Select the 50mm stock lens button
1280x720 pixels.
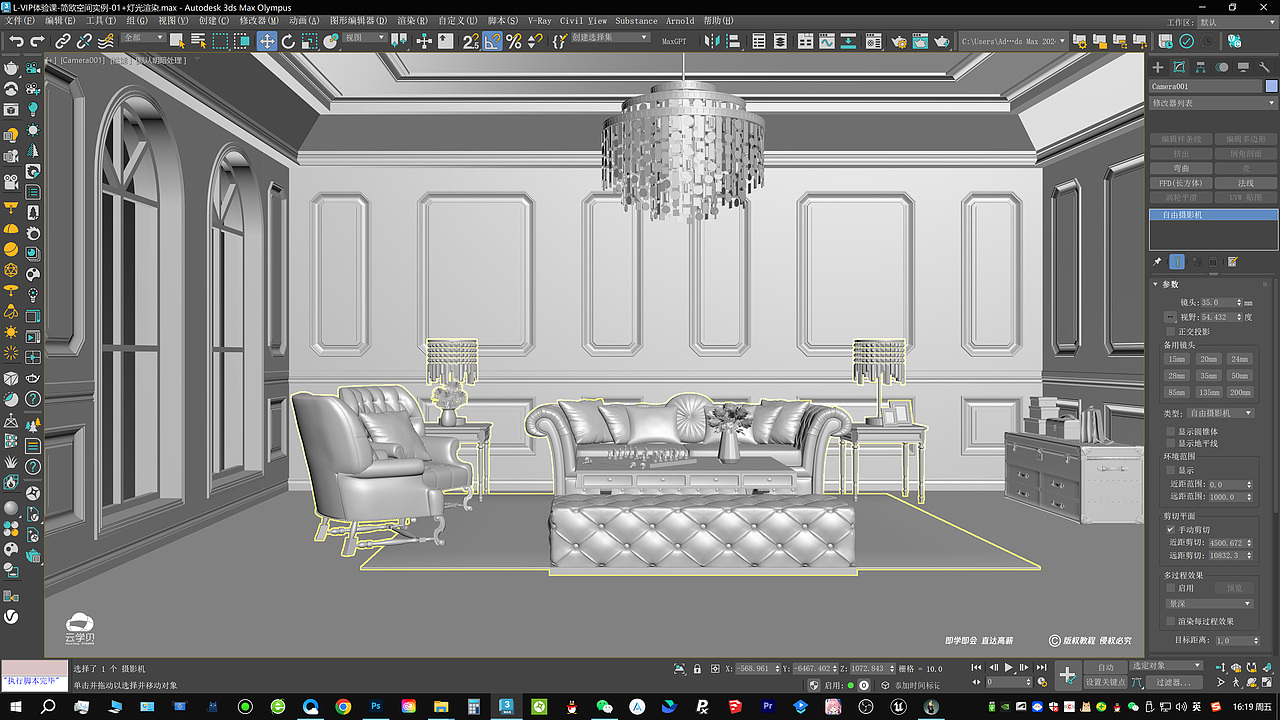tap(1240, 376)
